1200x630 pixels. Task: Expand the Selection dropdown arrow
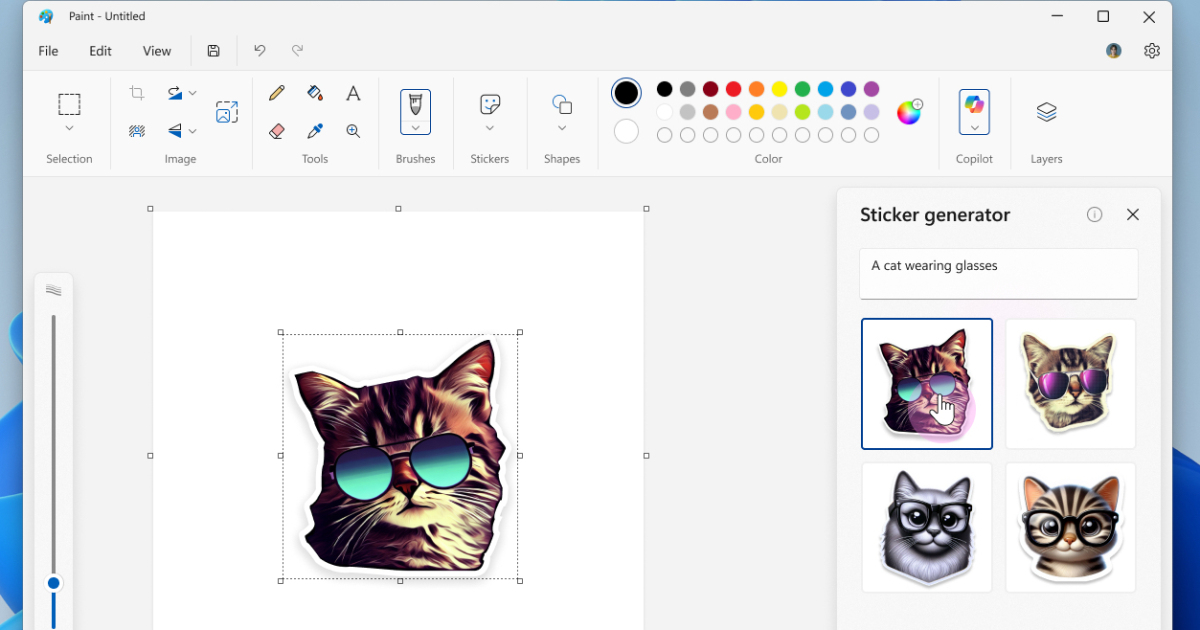[69, 128]
